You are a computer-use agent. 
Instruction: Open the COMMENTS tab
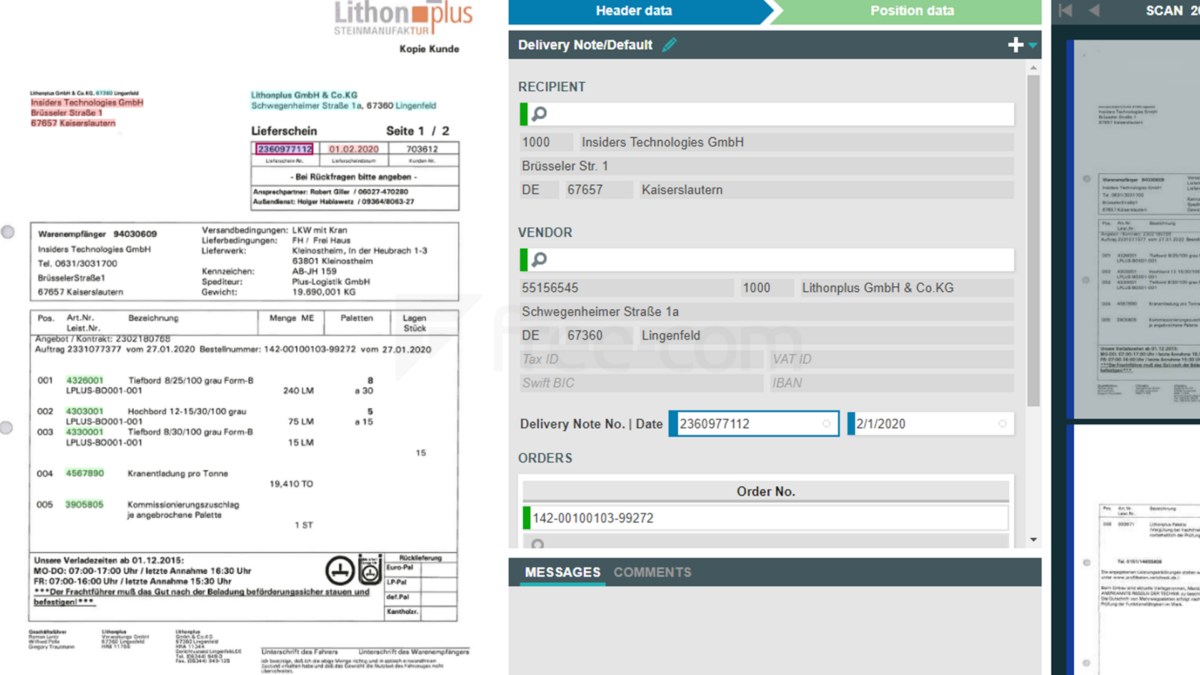(x=652, y=572)
